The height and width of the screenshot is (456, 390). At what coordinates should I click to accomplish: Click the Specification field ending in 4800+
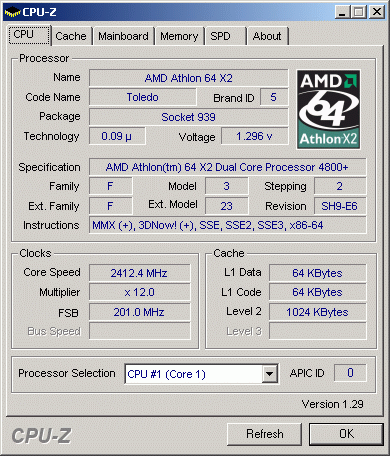tap(227, 167)
